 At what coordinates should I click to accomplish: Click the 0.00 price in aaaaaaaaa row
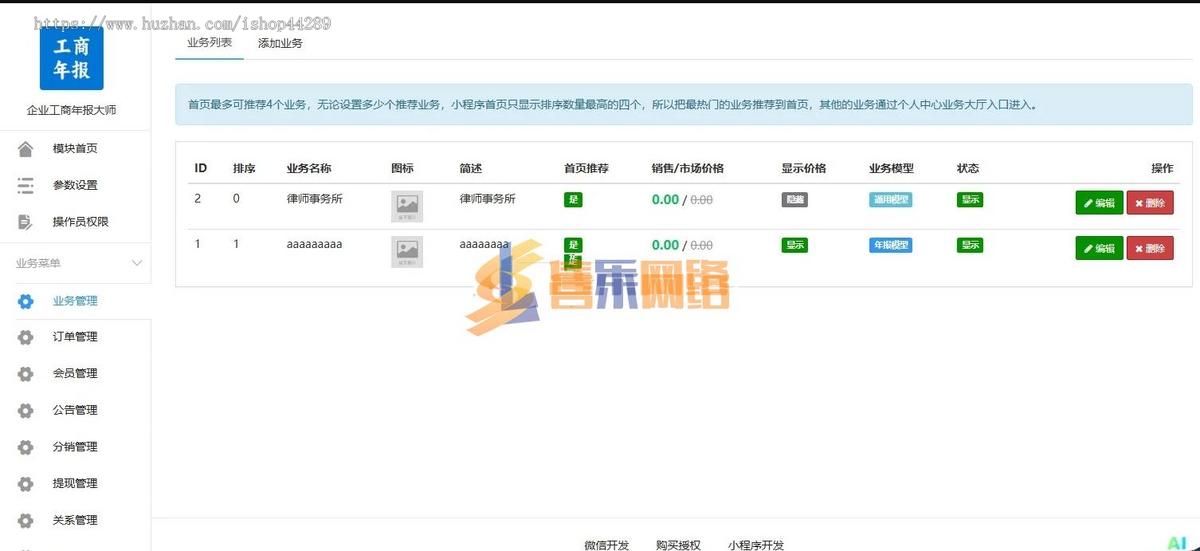click(x=665, y=245)
